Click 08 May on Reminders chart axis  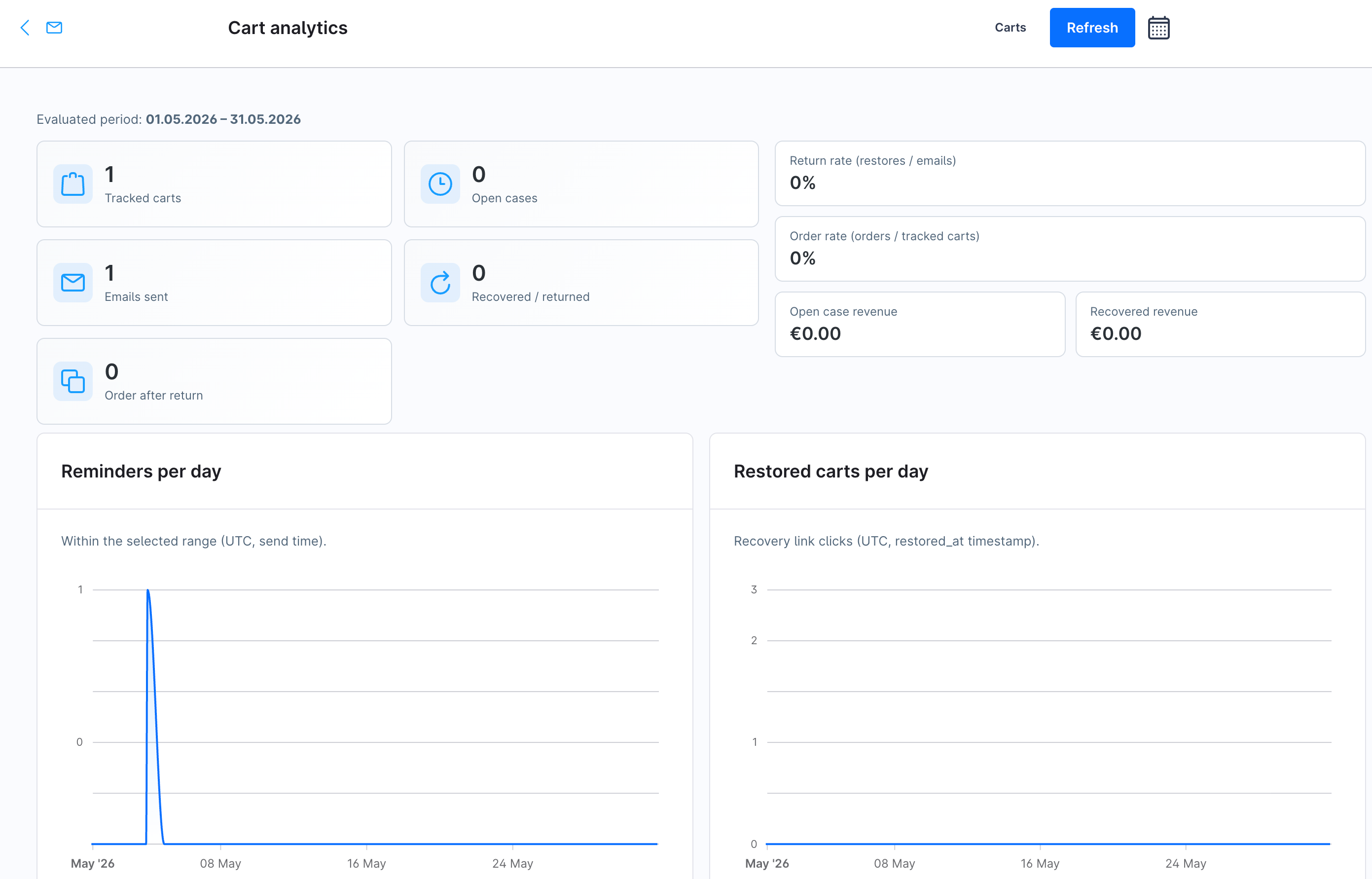[x=220, y=864]
